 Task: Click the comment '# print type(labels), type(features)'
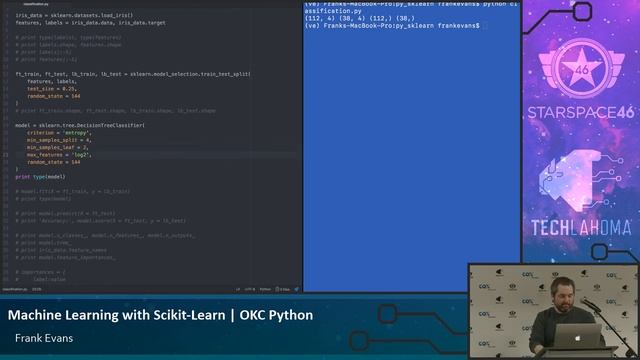pos(68,38)
